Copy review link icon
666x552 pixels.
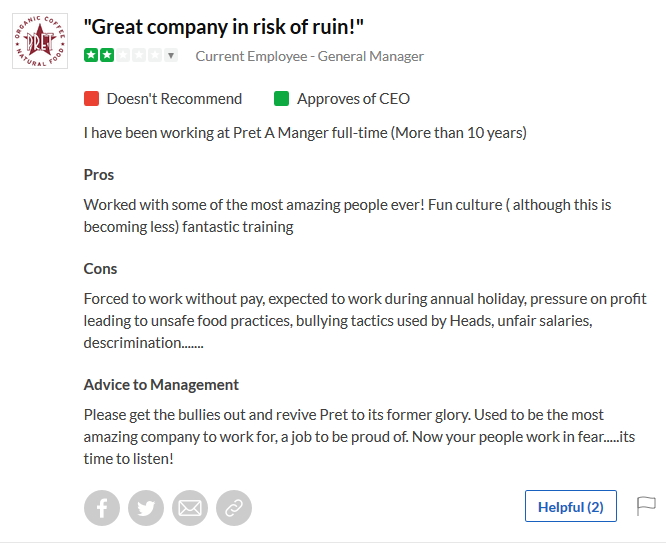coord(233,508)
